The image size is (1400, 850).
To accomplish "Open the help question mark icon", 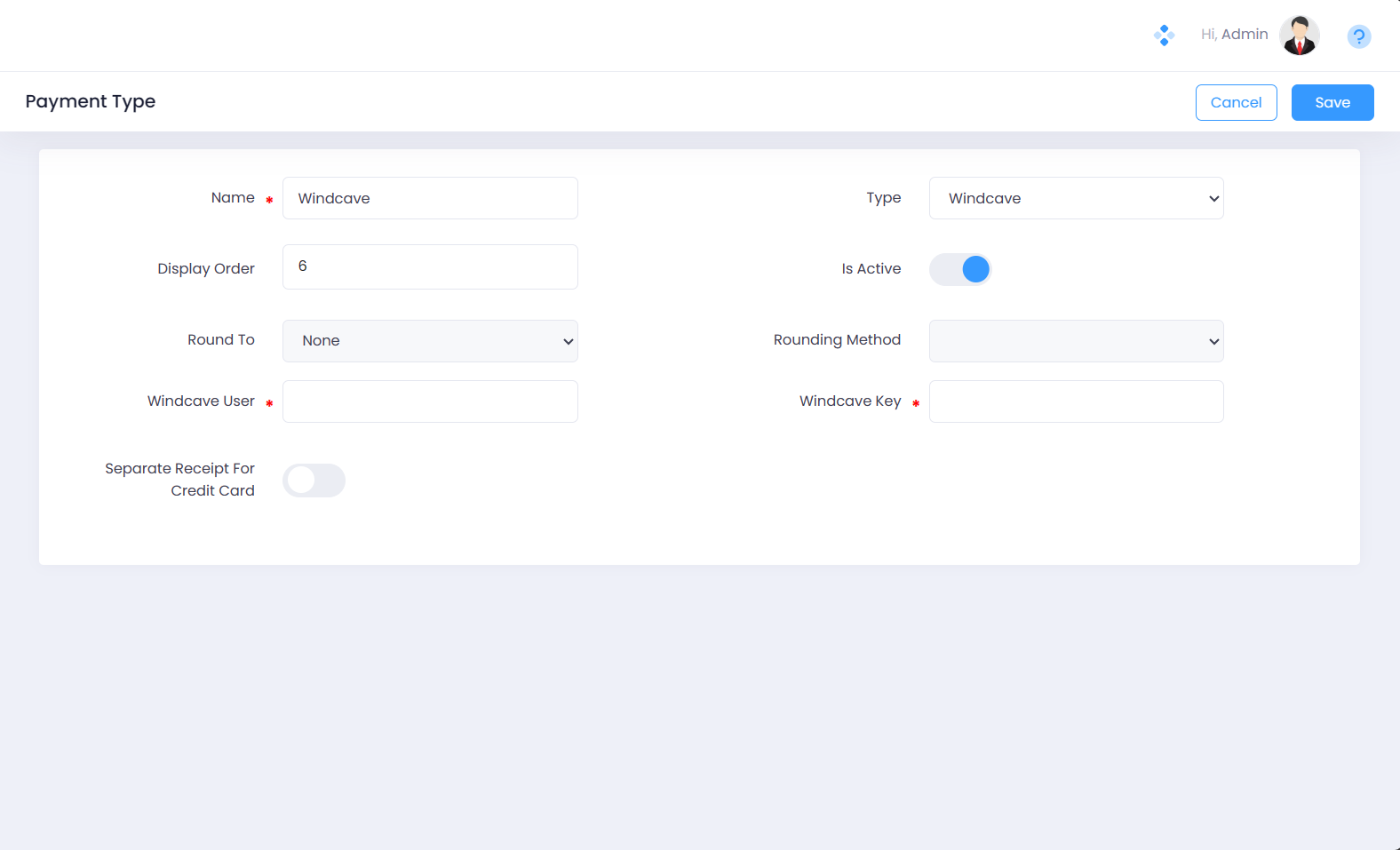I will point(1358,36).
